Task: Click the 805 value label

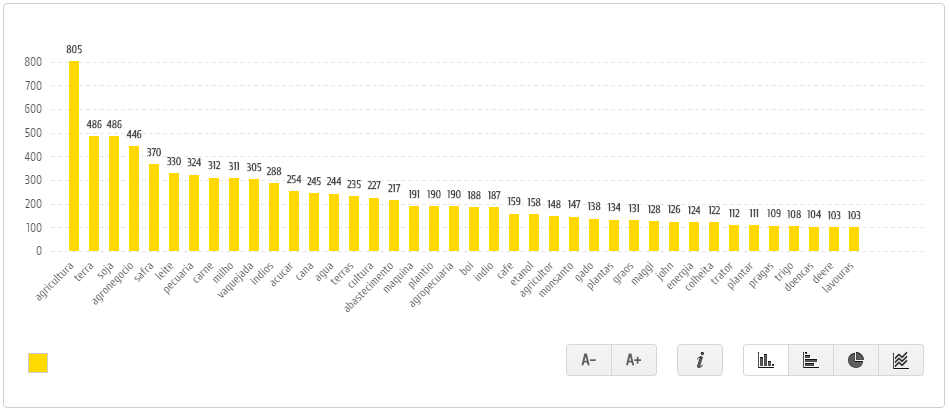Action: pos(74,49)
